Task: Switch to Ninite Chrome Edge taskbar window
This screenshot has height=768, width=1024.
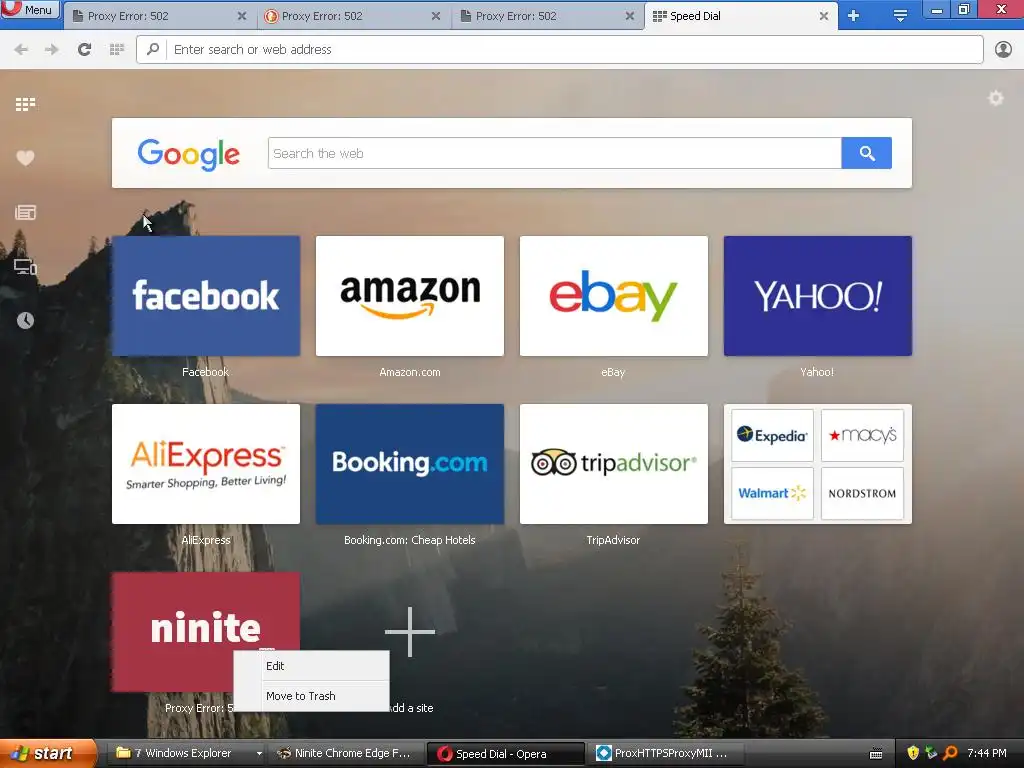Action: (x=346, y=754)
